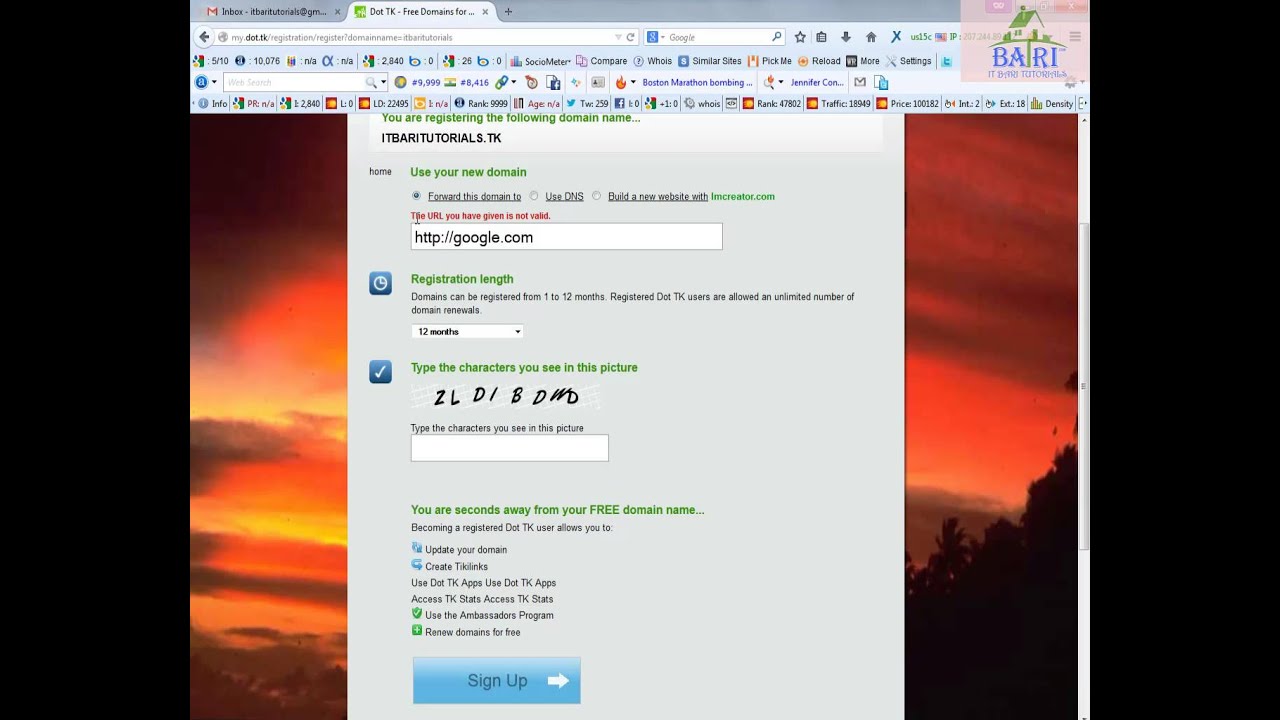The image size is (1280, 720).
Task: Click the captcha characters input field
Action: click(x=509, y=448)
